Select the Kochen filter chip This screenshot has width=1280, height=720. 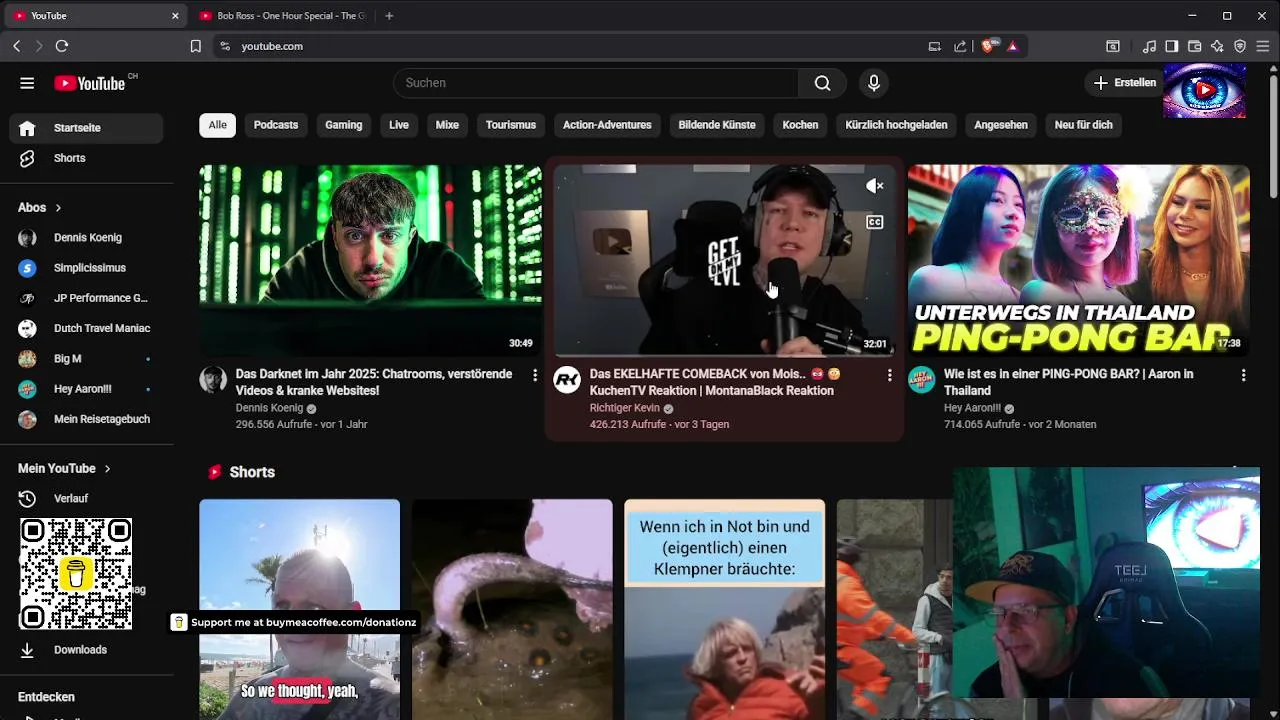pyautogui.click(x=800, y=125)
